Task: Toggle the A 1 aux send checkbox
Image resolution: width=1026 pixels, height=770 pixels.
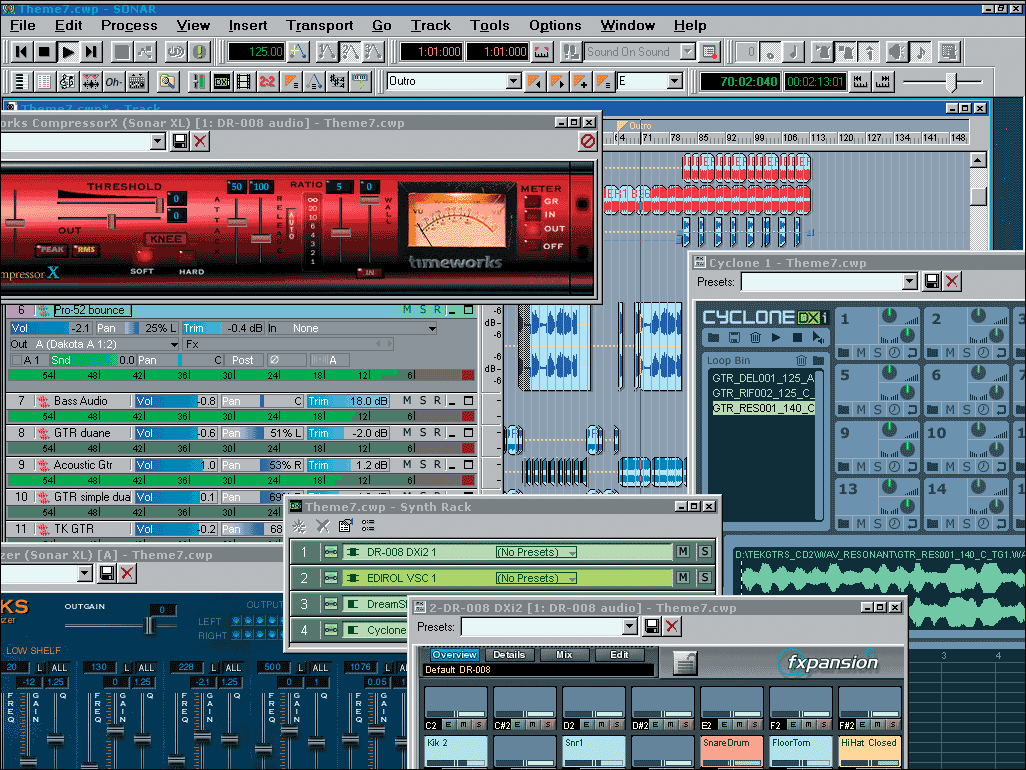Action: pos(17,360)
